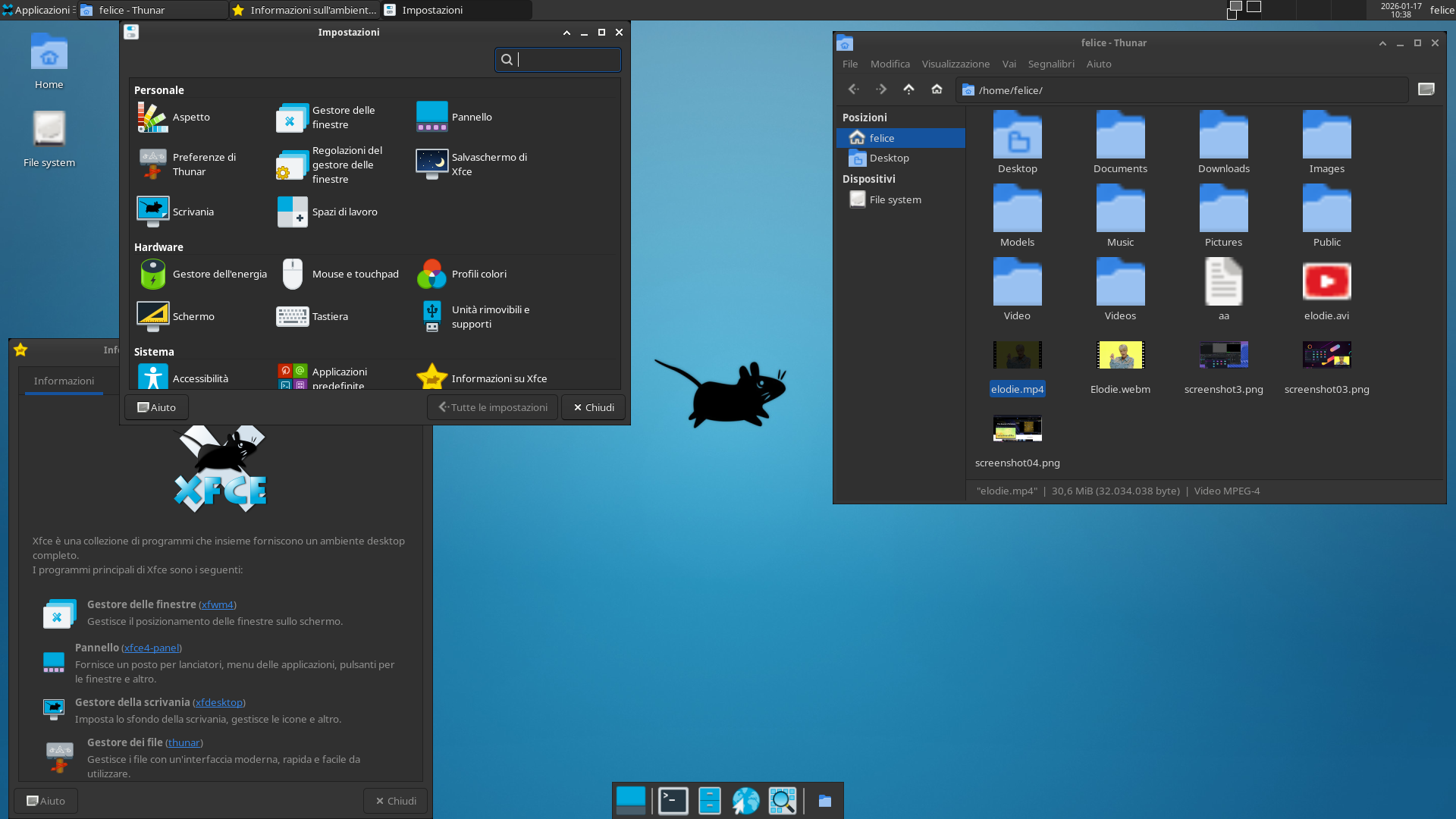
Task: Select Desktop in Thunar sidebar
Action: tap(901, 158)
